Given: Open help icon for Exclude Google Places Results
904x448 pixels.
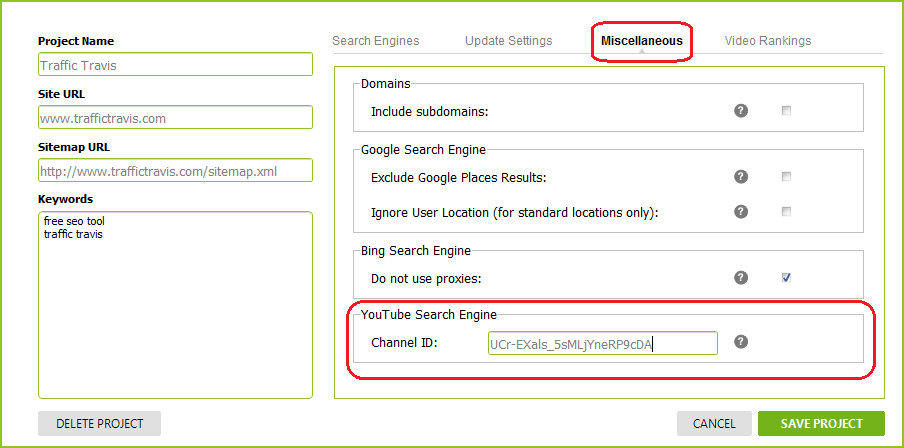Looking at the screenshot, I should (741, 177).
